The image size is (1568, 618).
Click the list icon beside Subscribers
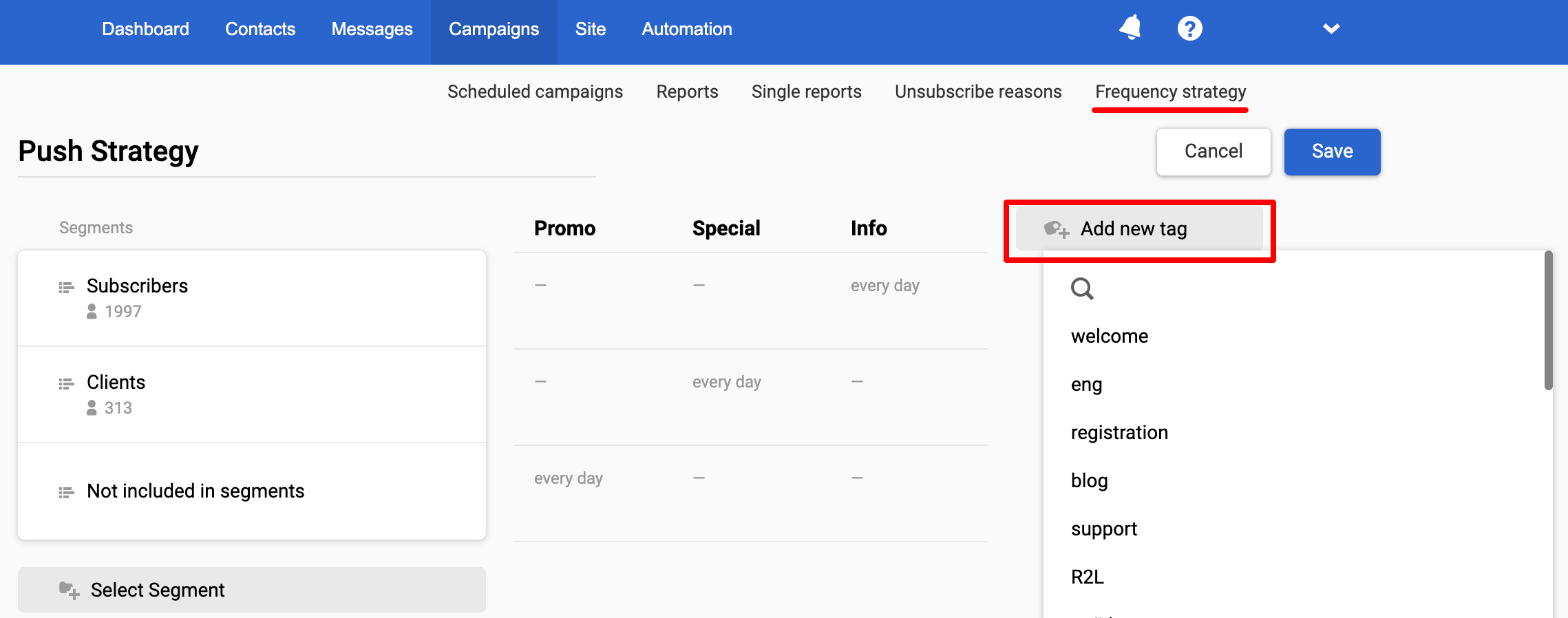tap(66, 287)
